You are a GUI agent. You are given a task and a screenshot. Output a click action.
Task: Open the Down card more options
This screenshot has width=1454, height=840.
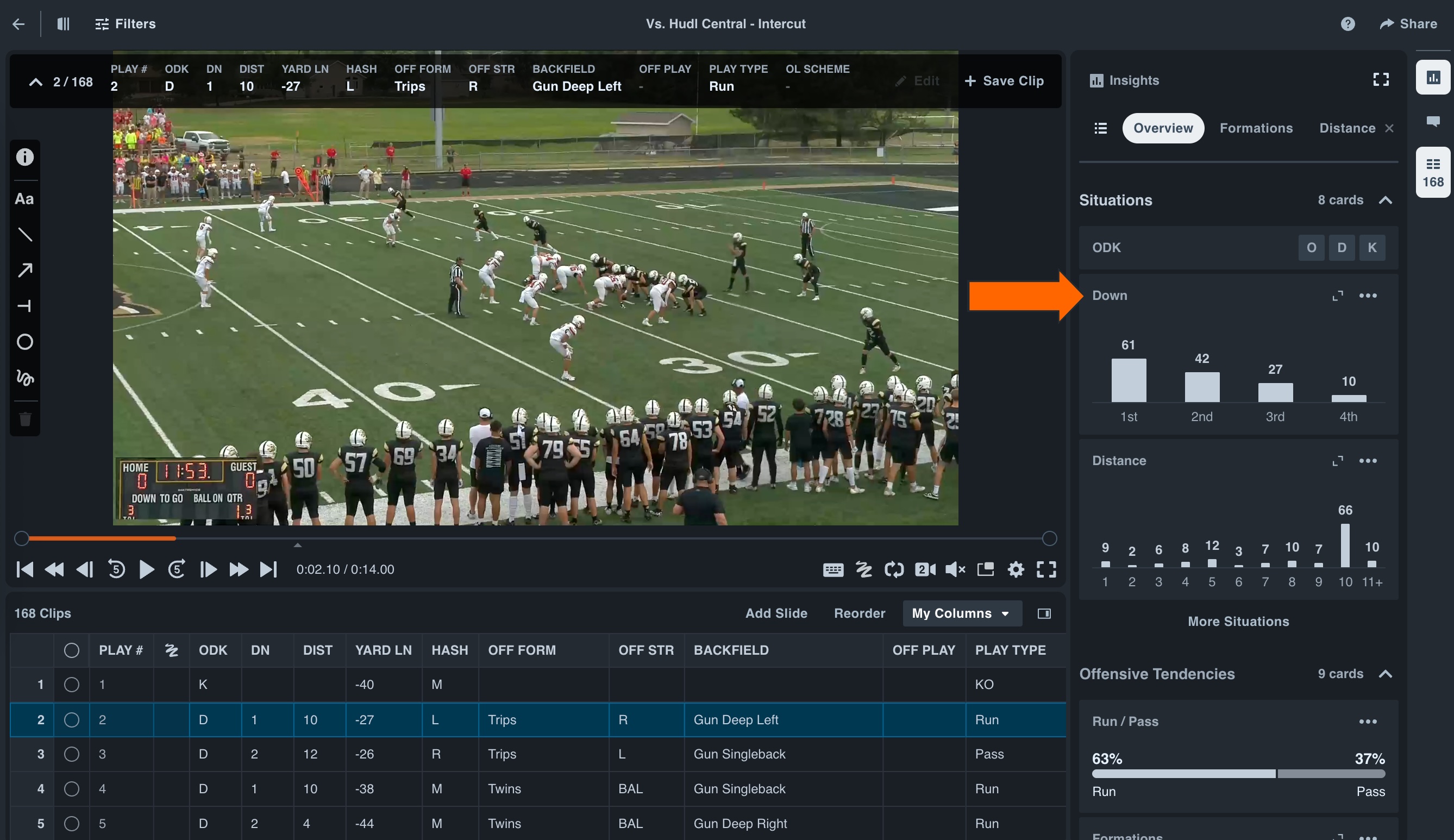(1368, 296)
